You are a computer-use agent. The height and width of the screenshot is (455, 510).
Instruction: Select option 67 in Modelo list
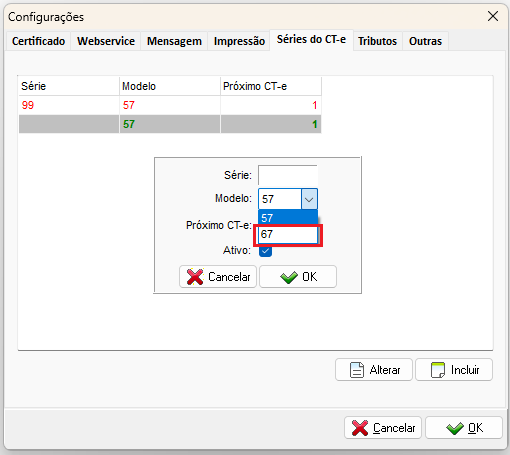point(288,235)
